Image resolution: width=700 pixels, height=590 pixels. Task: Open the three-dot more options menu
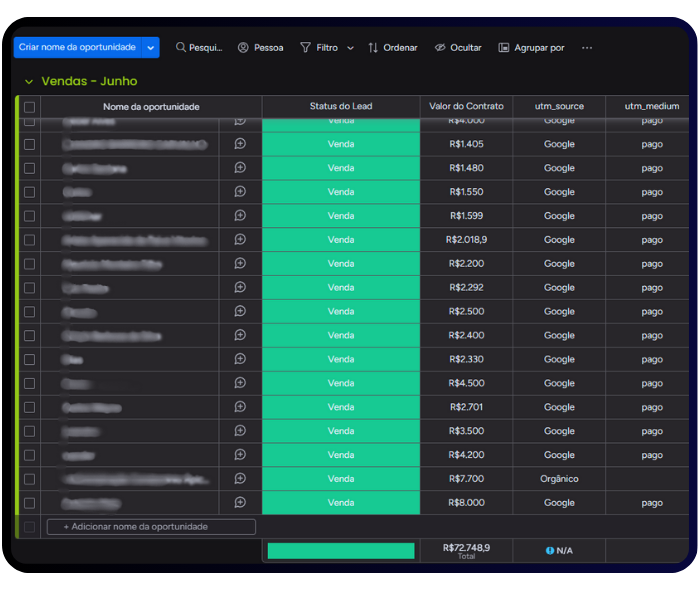587,48
